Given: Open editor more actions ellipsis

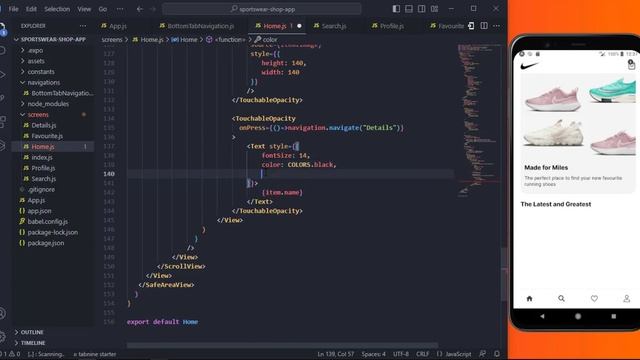Looking at the screenshot, I should (x=496, y=26).
